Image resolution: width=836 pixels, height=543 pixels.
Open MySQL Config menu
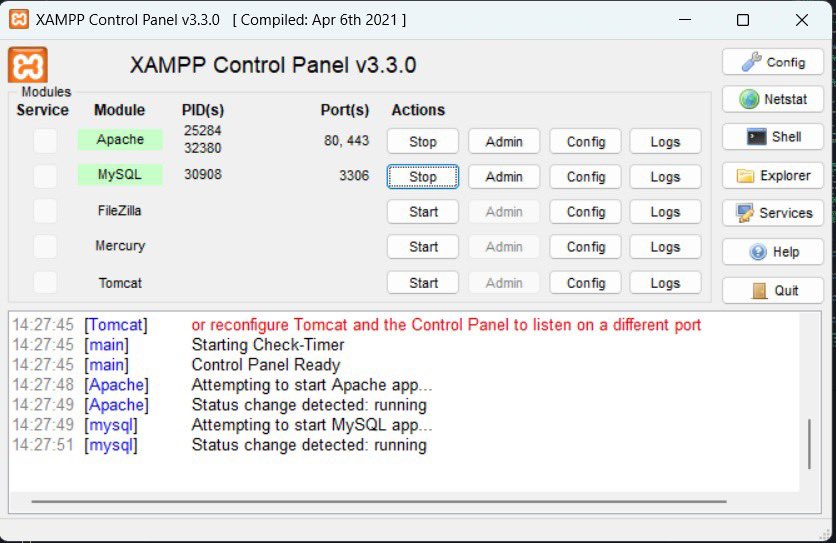pos(585,177)
